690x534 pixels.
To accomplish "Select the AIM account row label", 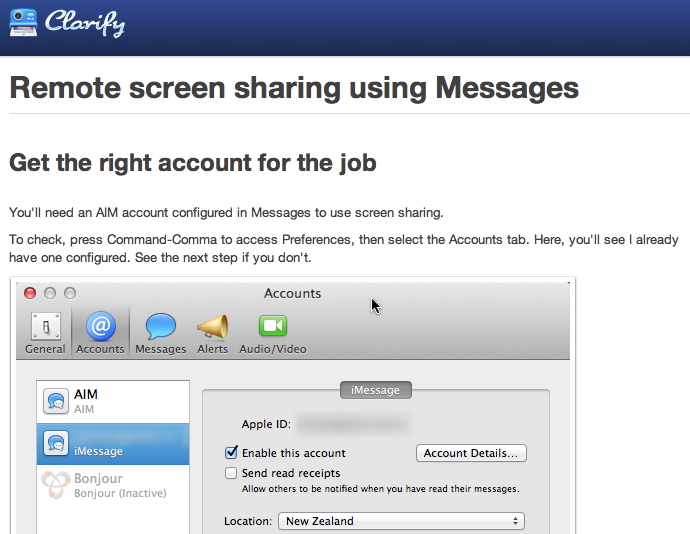I will 87,395.
